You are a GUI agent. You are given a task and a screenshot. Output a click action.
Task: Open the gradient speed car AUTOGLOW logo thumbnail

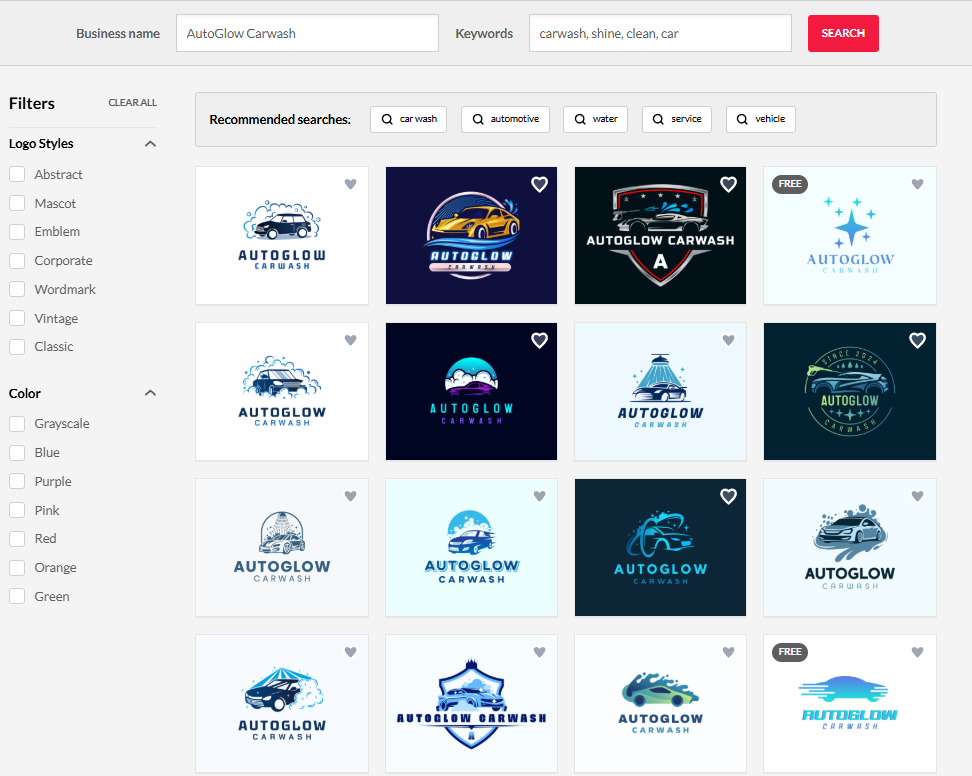coord(849,702)
